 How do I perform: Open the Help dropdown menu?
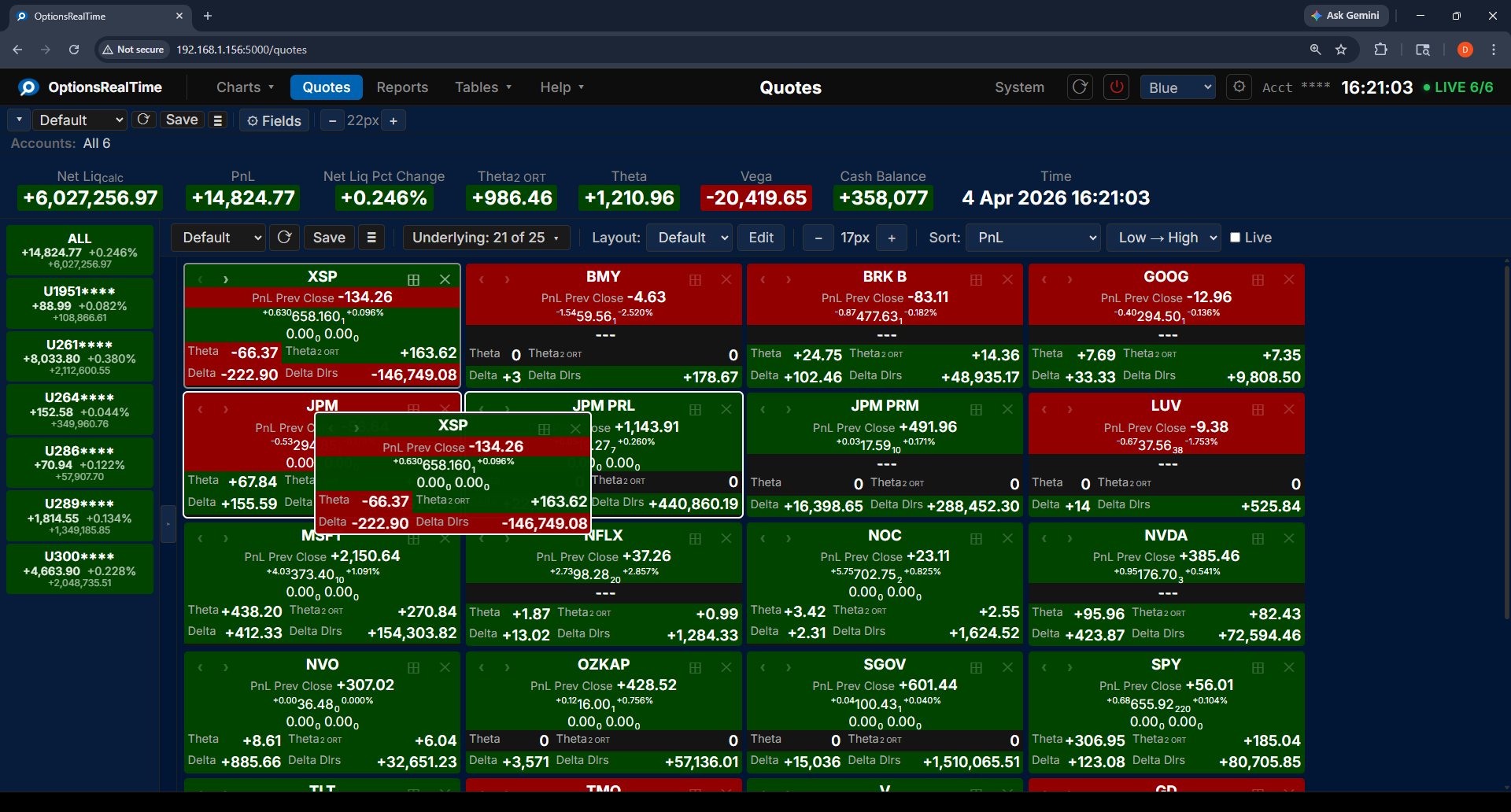click(562, 87)
